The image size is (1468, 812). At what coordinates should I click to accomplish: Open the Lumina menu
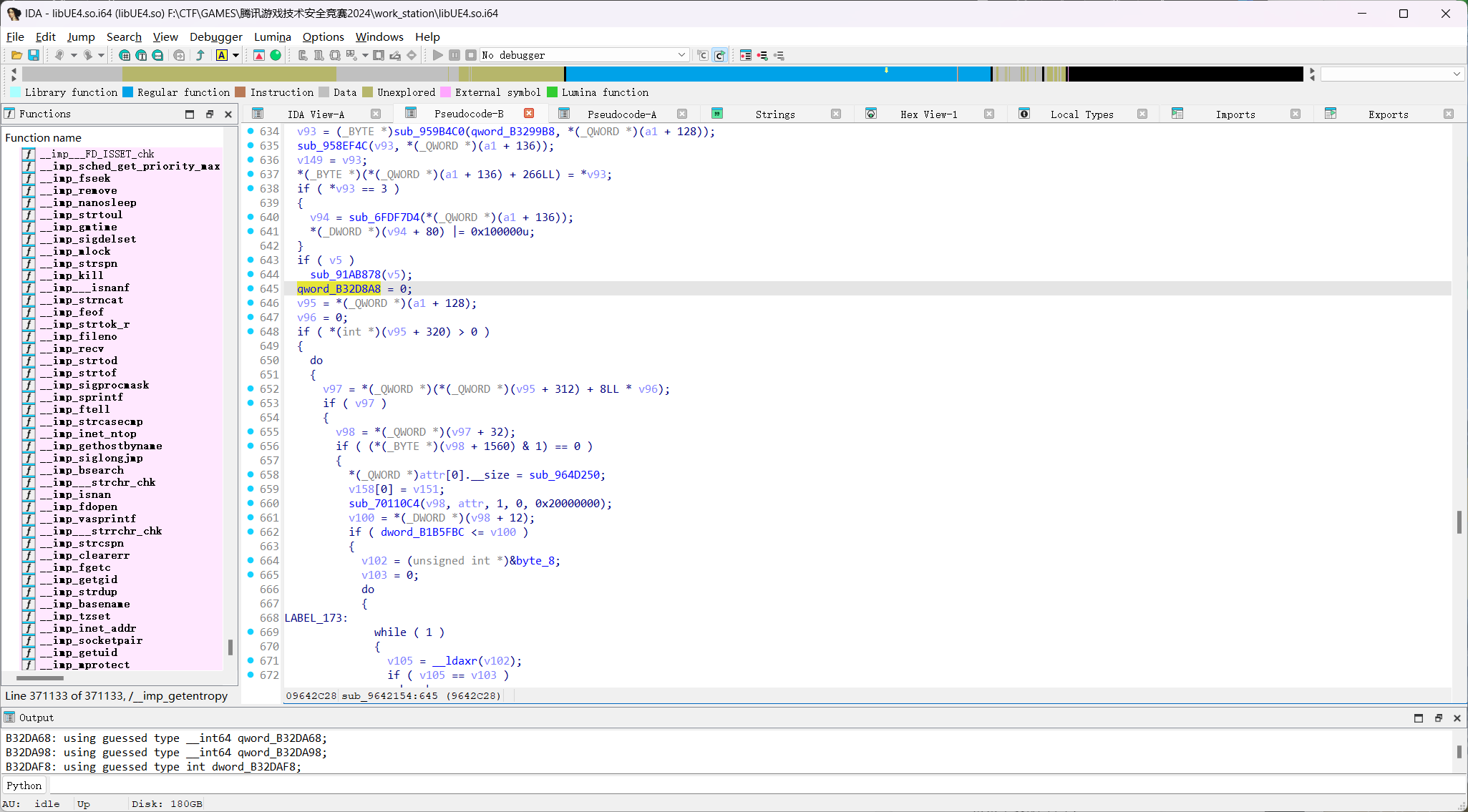pos(273,36)
